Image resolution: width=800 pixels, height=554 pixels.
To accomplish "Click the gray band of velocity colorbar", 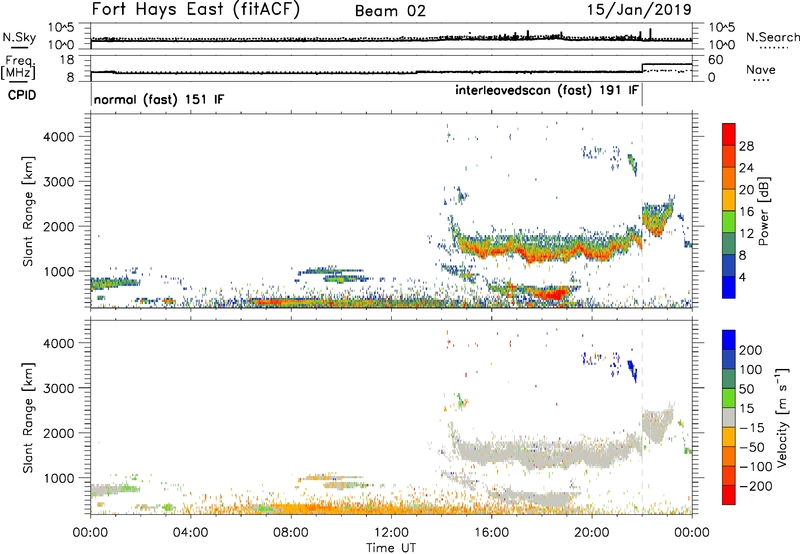I will tap(729, 417).
